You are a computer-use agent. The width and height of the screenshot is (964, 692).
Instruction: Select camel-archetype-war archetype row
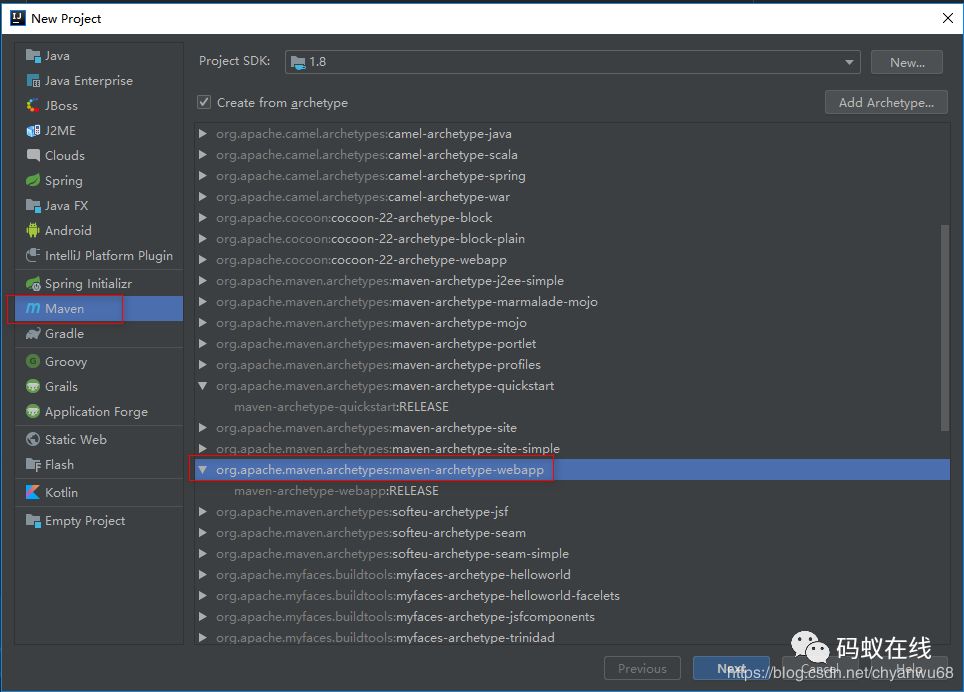(572, 197)
